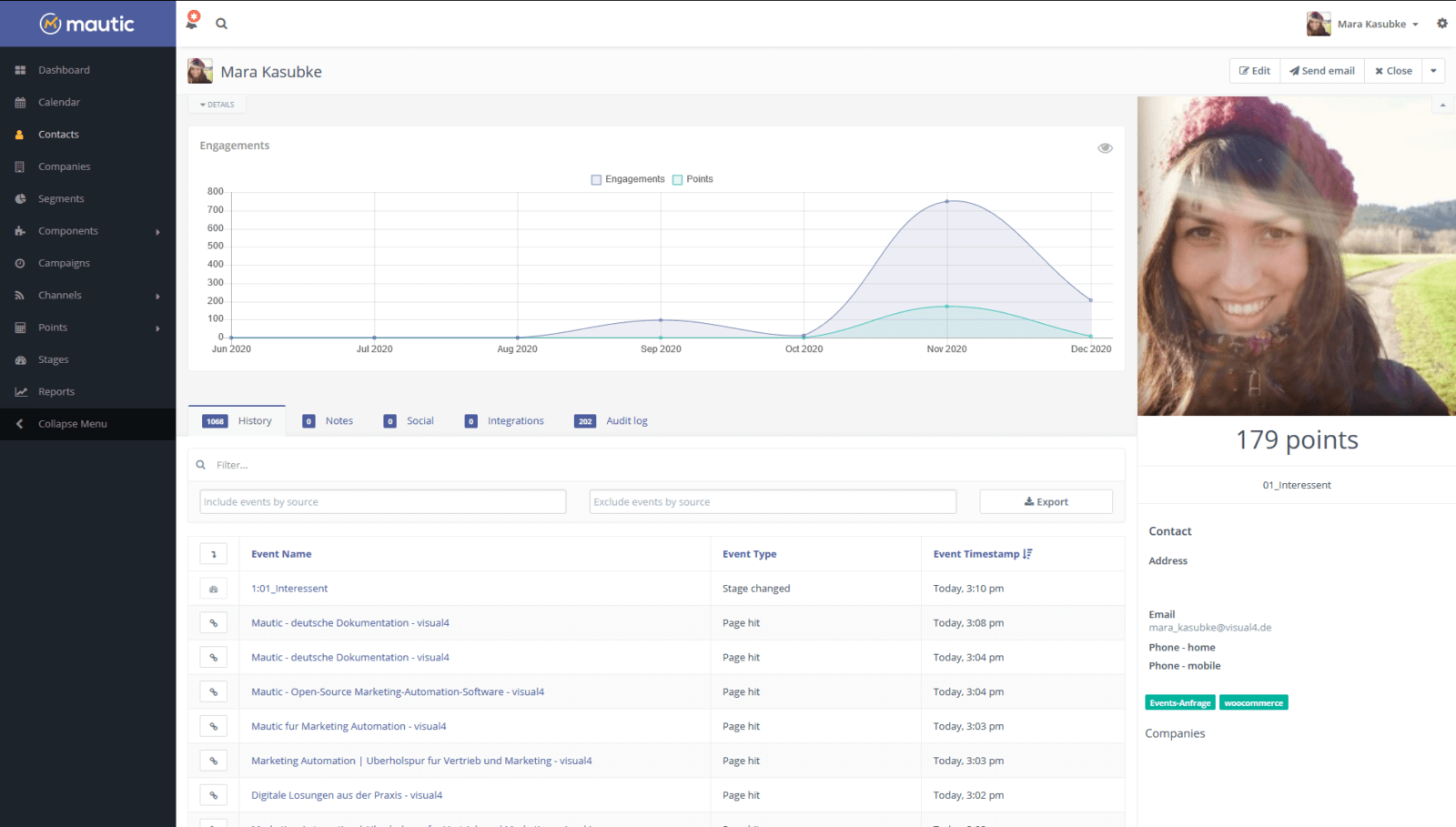Click link icon for Open-Source Marketing-Automation-Software row
Screen dimensions: 1456x827
[x=214, y=692]
